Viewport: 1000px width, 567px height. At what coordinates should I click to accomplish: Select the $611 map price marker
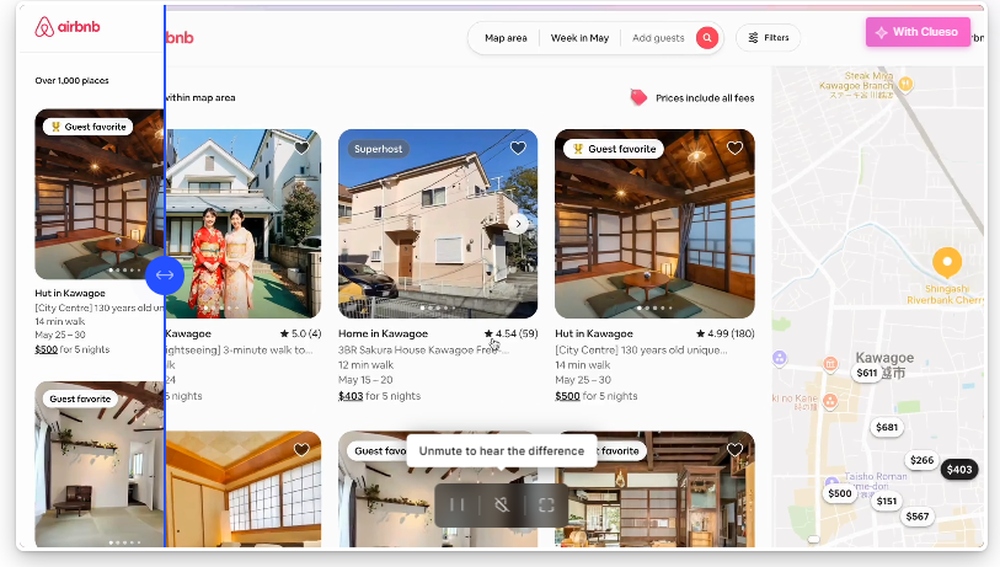866,373
